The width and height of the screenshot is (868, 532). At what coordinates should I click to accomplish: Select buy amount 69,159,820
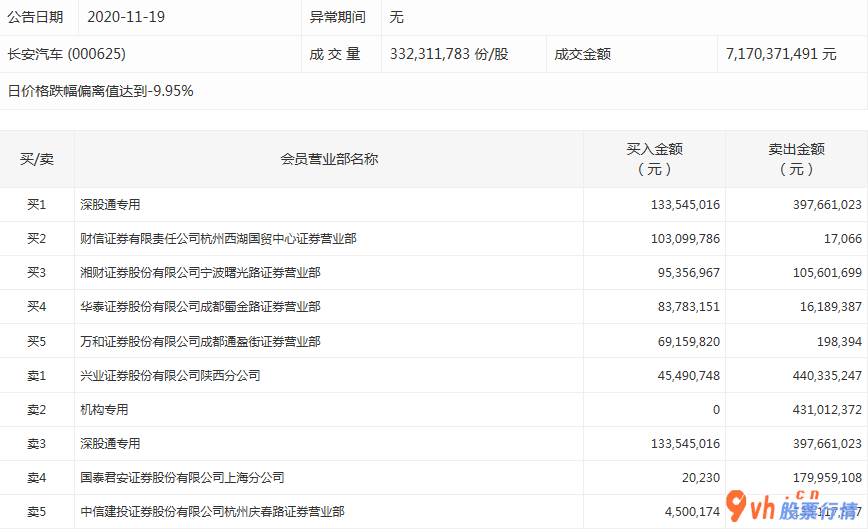tap(689, 342)
